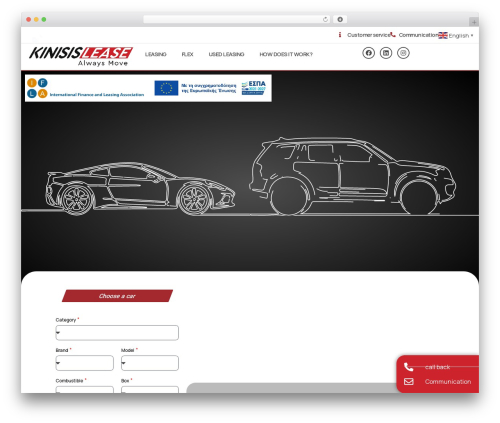Open the Brand dropdown

[84, 363]
